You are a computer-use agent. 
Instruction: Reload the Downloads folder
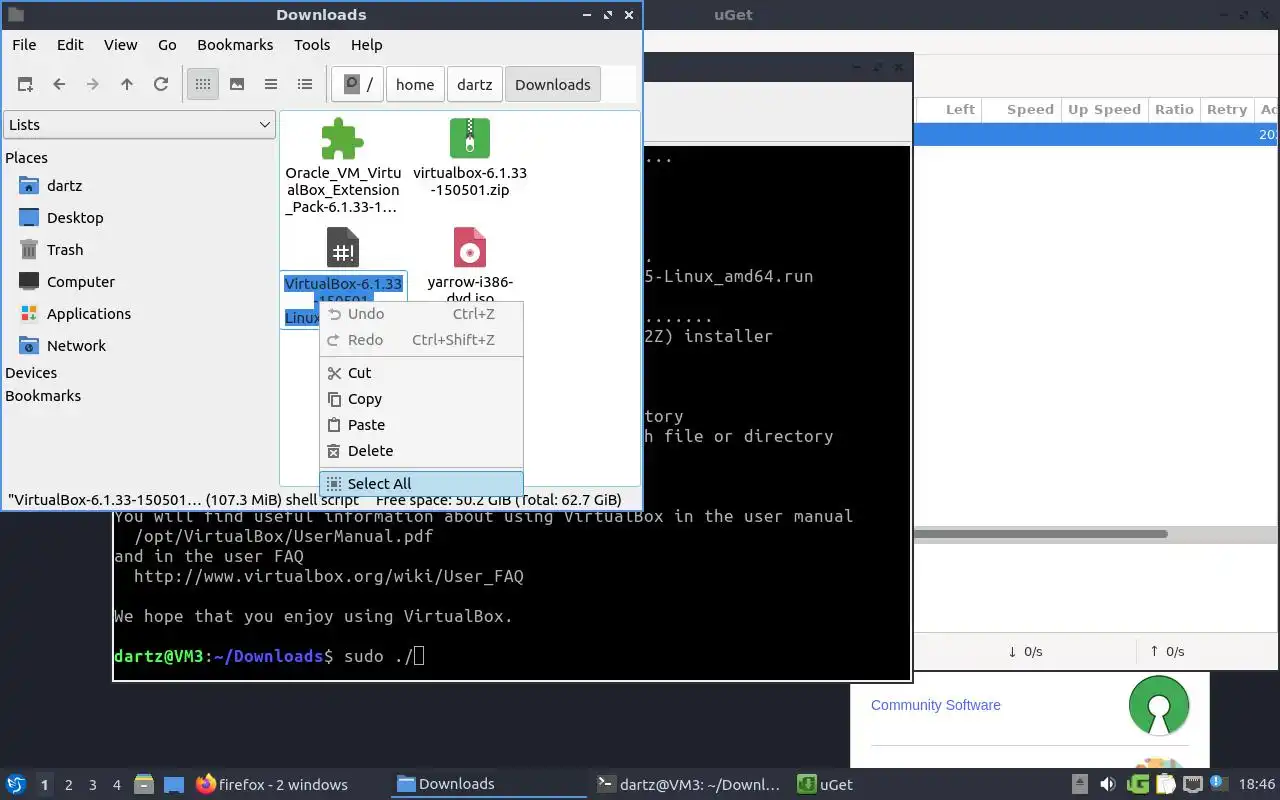coord(161,85)
